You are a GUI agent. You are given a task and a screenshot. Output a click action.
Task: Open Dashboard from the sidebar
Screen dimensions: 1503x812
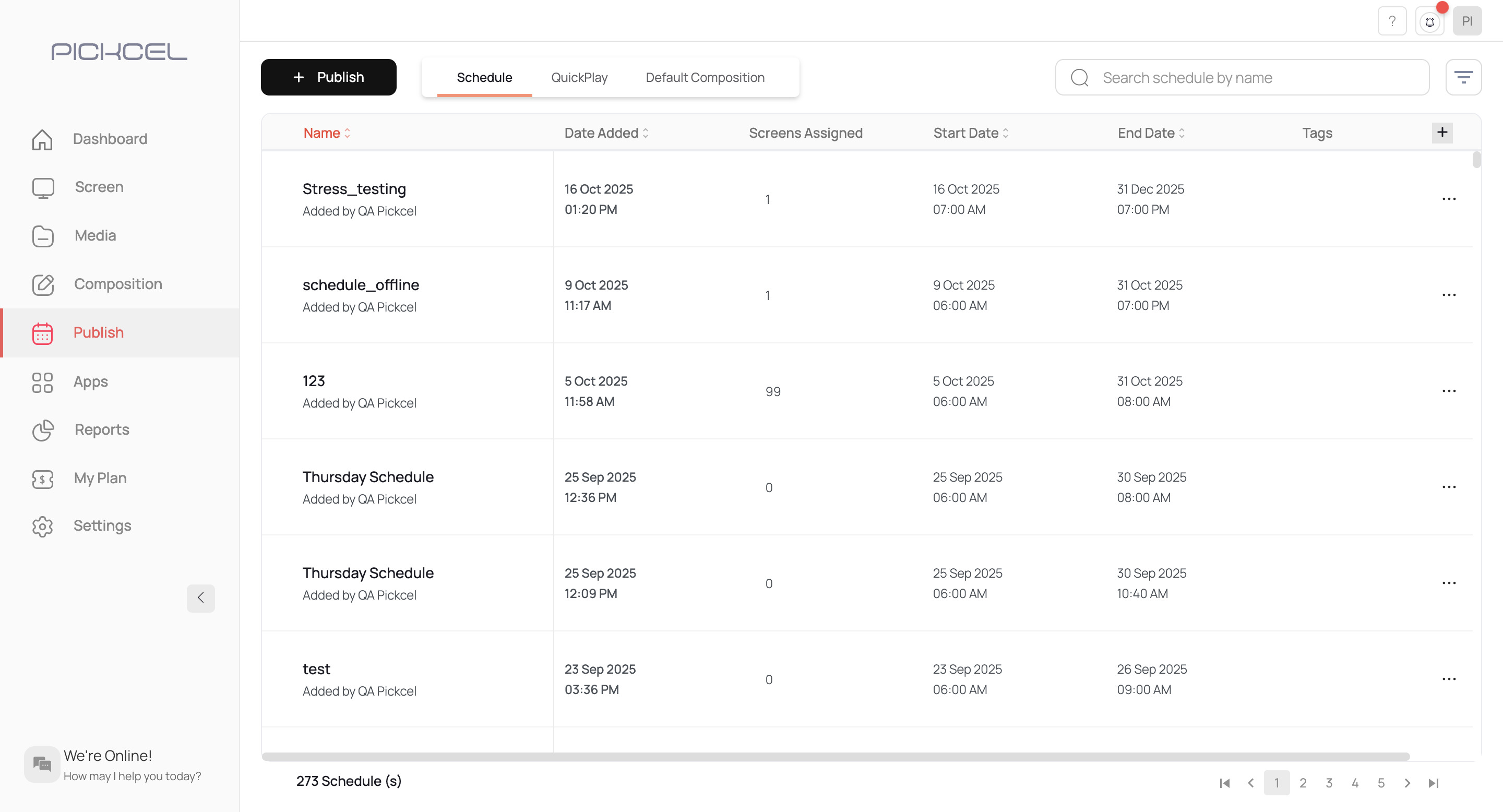(109, 139)
